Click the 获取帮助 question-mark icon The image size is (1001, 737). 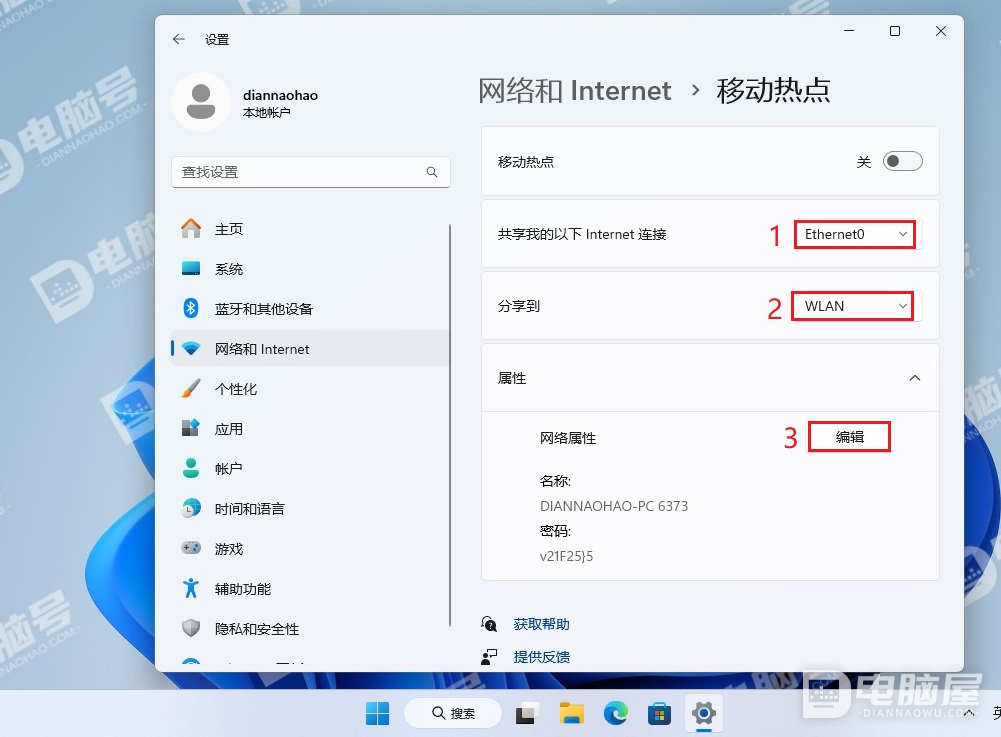click(x=489, y=623)
